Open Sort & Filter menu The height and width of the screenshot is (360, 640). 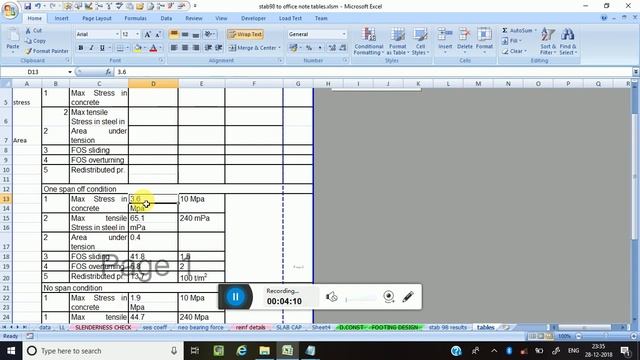pyautogui.click(x=548, y=41)
